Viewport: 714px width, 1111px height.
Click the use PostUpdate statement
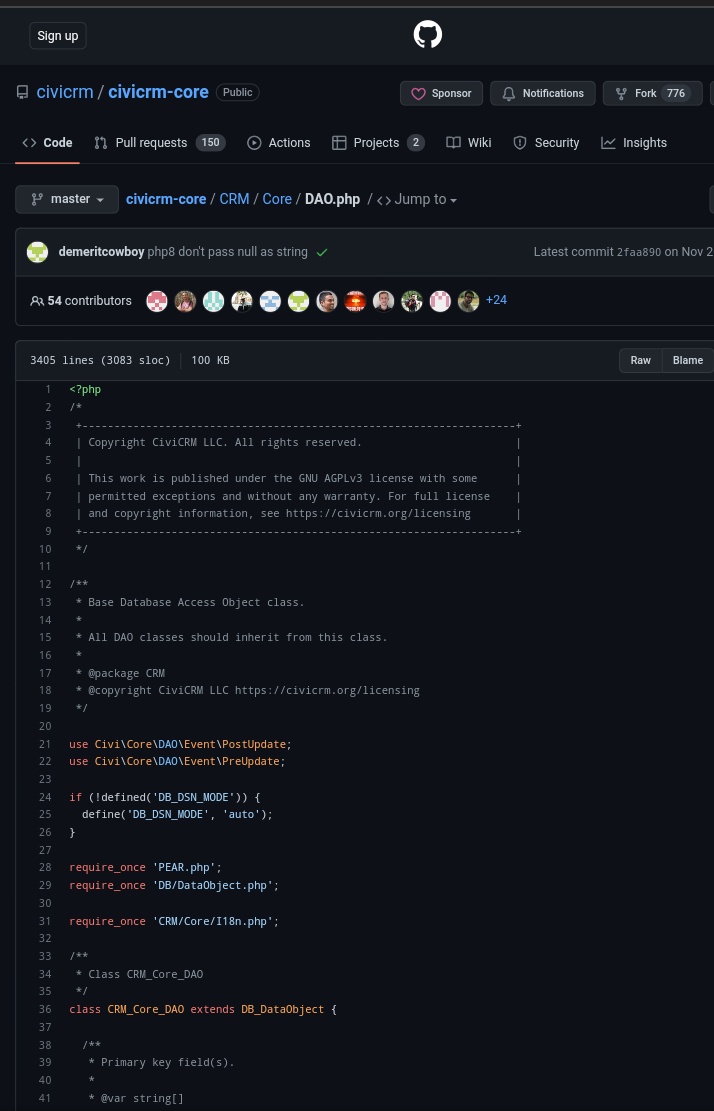tap(181, 744)
